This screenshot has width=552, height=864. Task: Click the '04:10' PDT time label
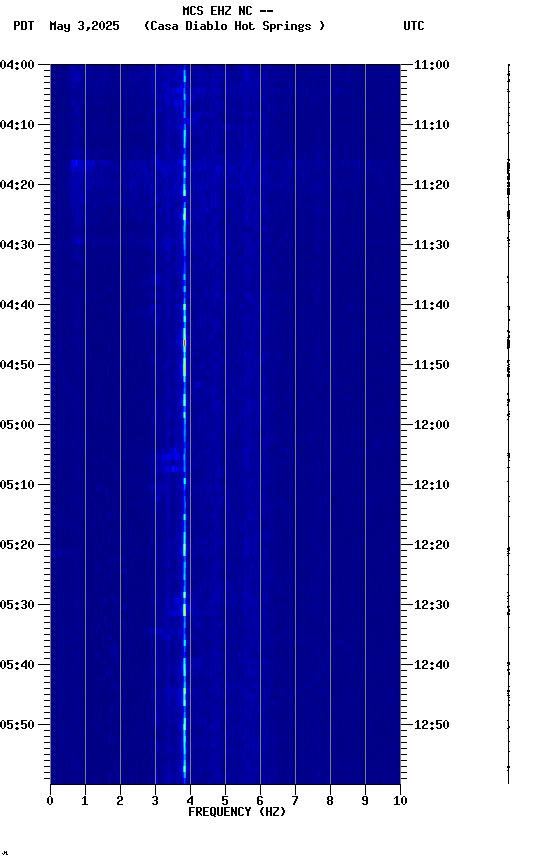[17, 125]
